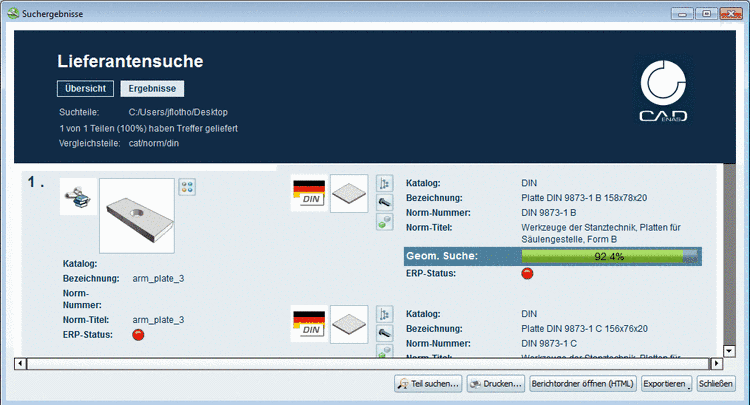Click the Geom. Suche 92.4% progress bar

coord(610,256)
